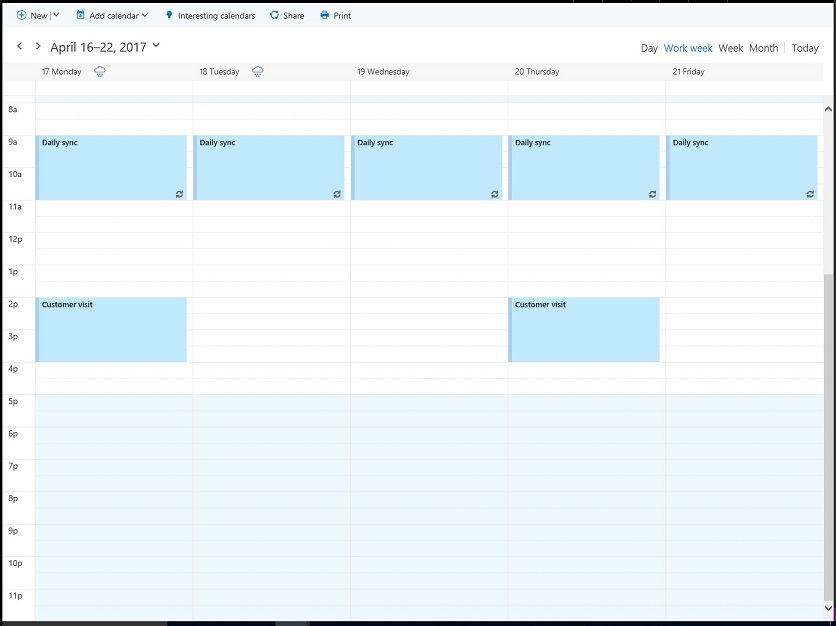Go to the next week with the forward arrow
Screen dimensions: 836x626
tap(38, 46)
